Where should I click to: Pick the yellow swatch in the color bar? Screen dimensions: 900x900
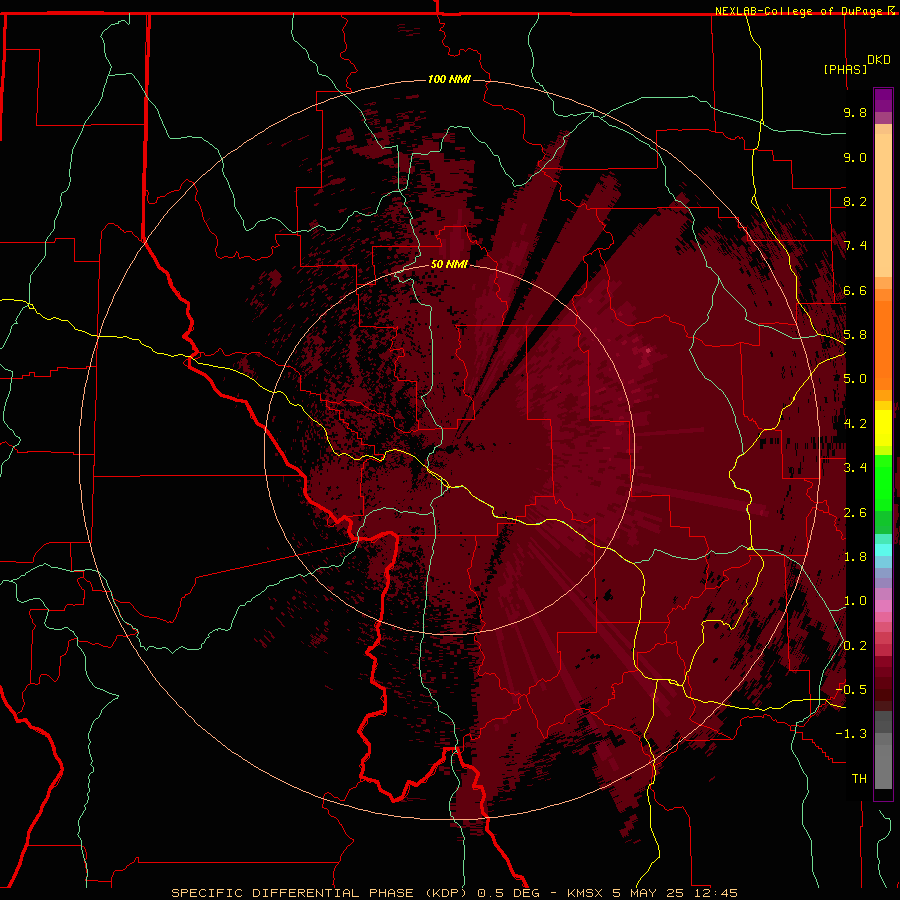[883, 428]
